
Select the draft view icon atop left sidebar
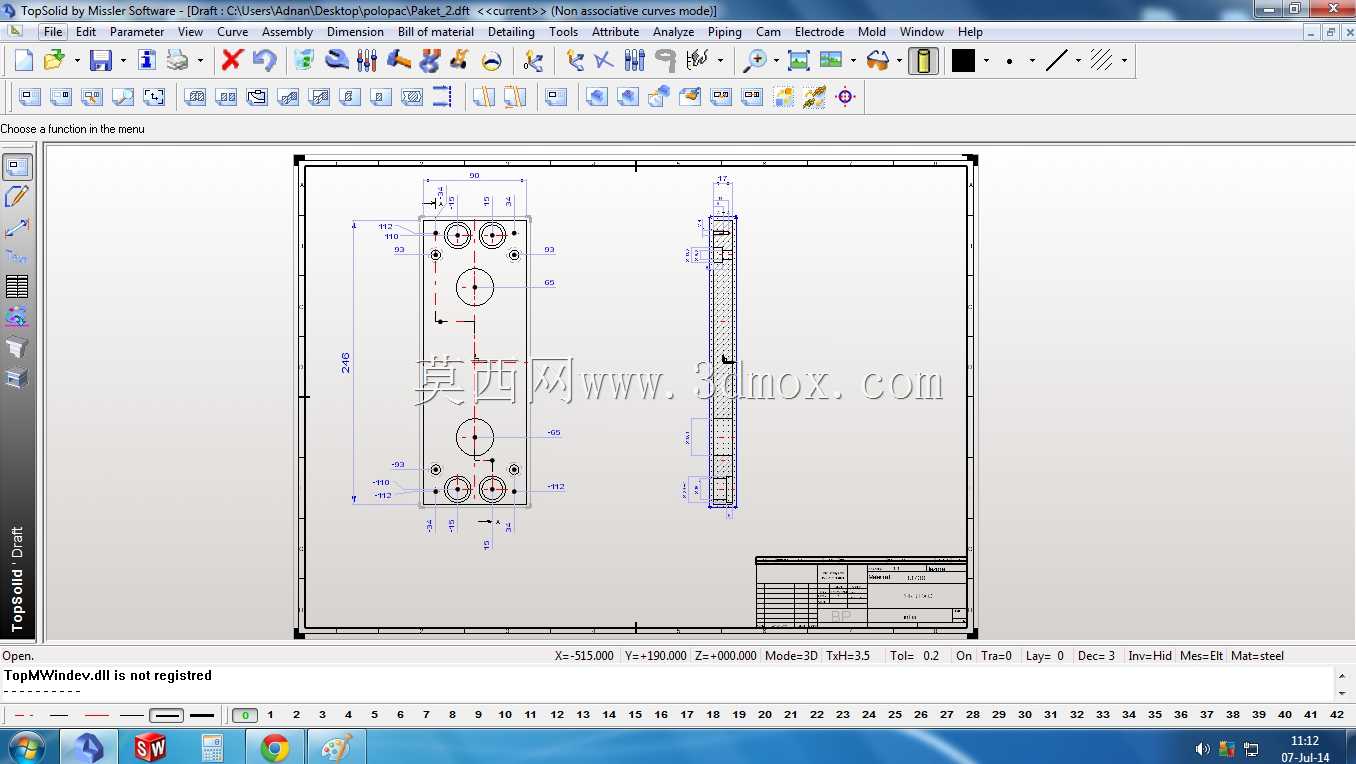pos(17,167)
